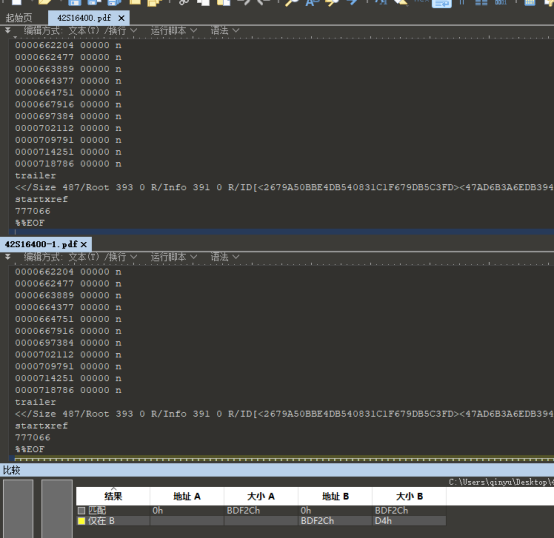Click the 地址 B column header
The height and width of the screenshot is (538, 554).
tap(335, 496)
